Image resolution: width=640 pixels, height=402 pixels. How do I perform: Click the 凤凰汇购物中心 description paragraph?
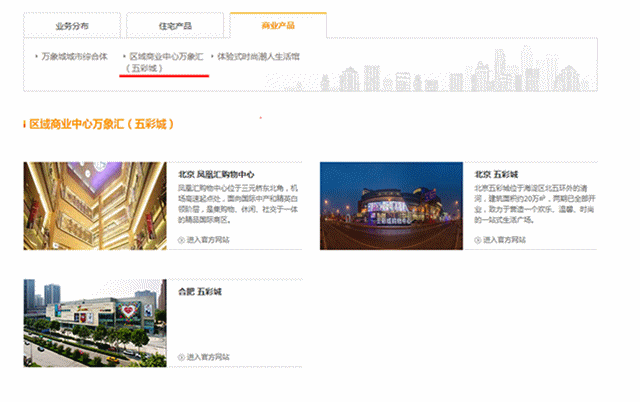coord(238,204)
